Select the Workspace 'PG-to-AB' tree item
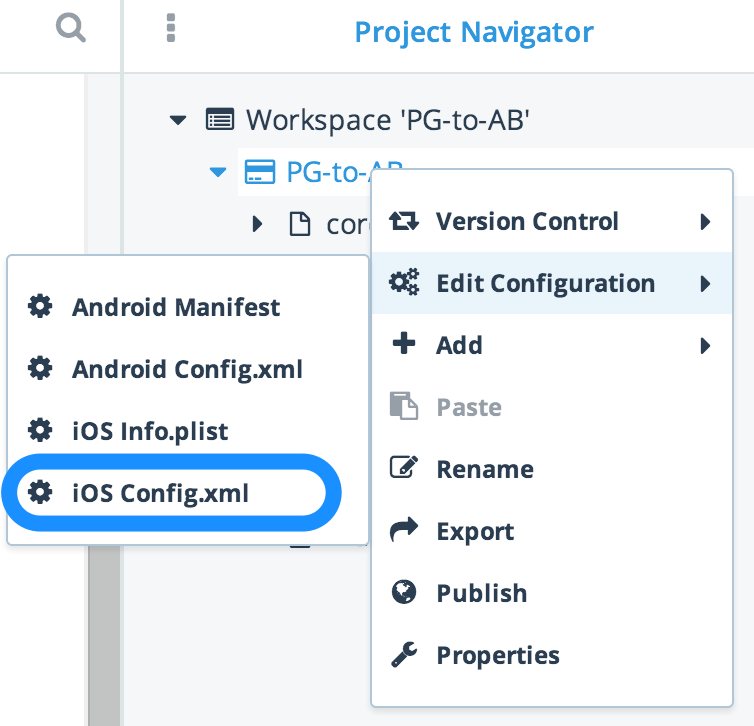The width and height of the screenshot is (754, 726). tap(387, 120)
